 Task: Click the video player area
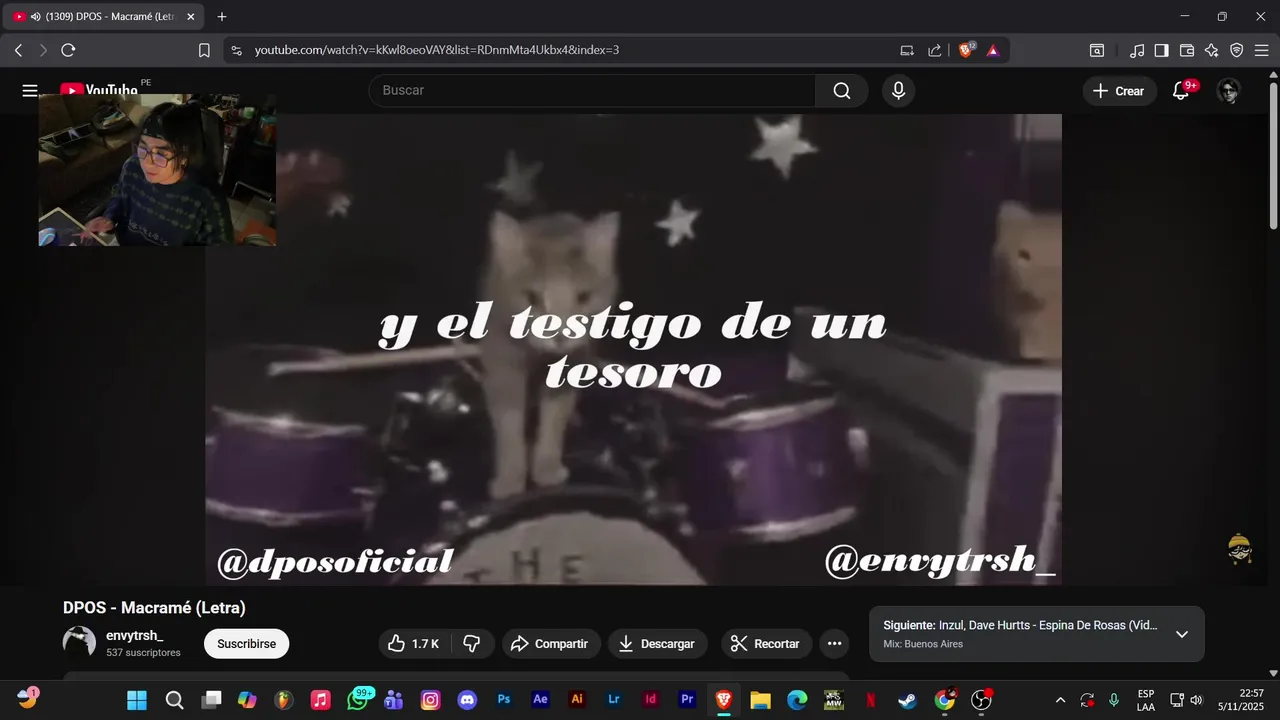(633, 349)
